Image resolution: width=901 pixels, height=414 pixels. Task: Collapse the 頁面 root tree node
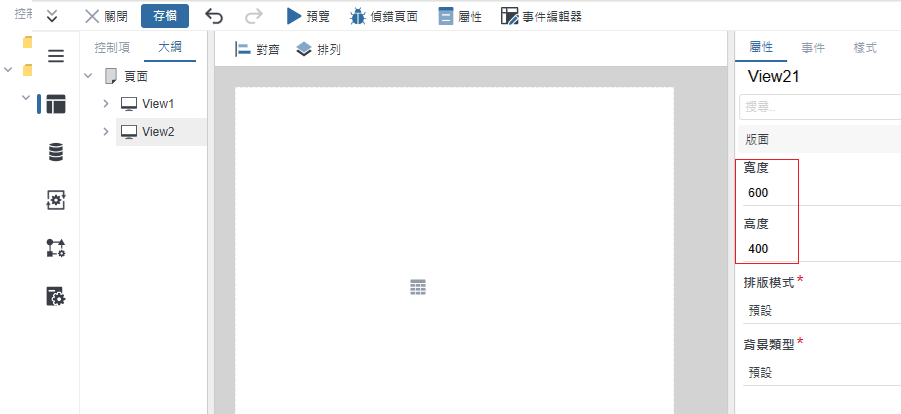[x=89, y=76]
